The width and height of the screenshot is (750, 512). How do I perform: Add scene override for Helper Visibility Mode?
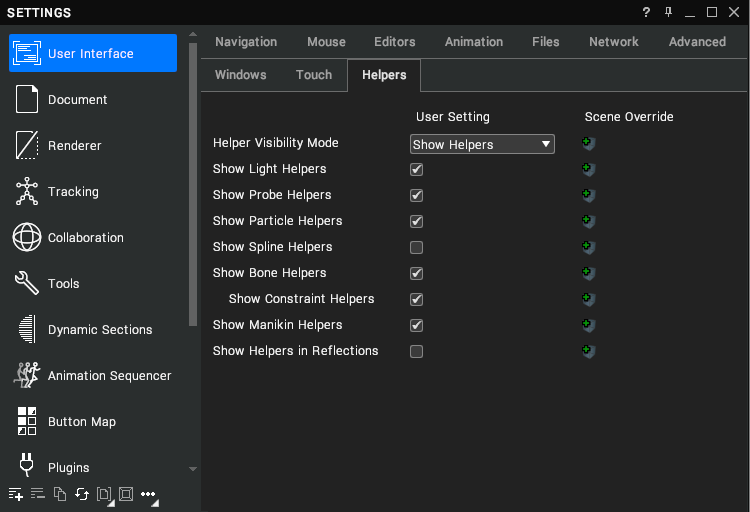click(589, 144)
